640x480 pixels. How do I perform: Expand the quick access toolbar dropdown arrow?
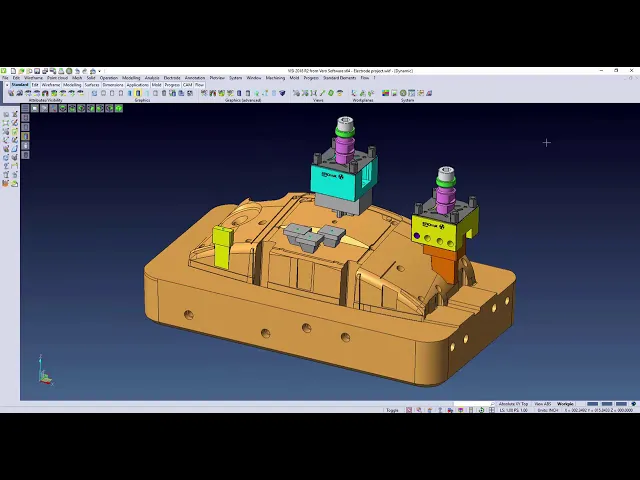(x=99, y=71)
